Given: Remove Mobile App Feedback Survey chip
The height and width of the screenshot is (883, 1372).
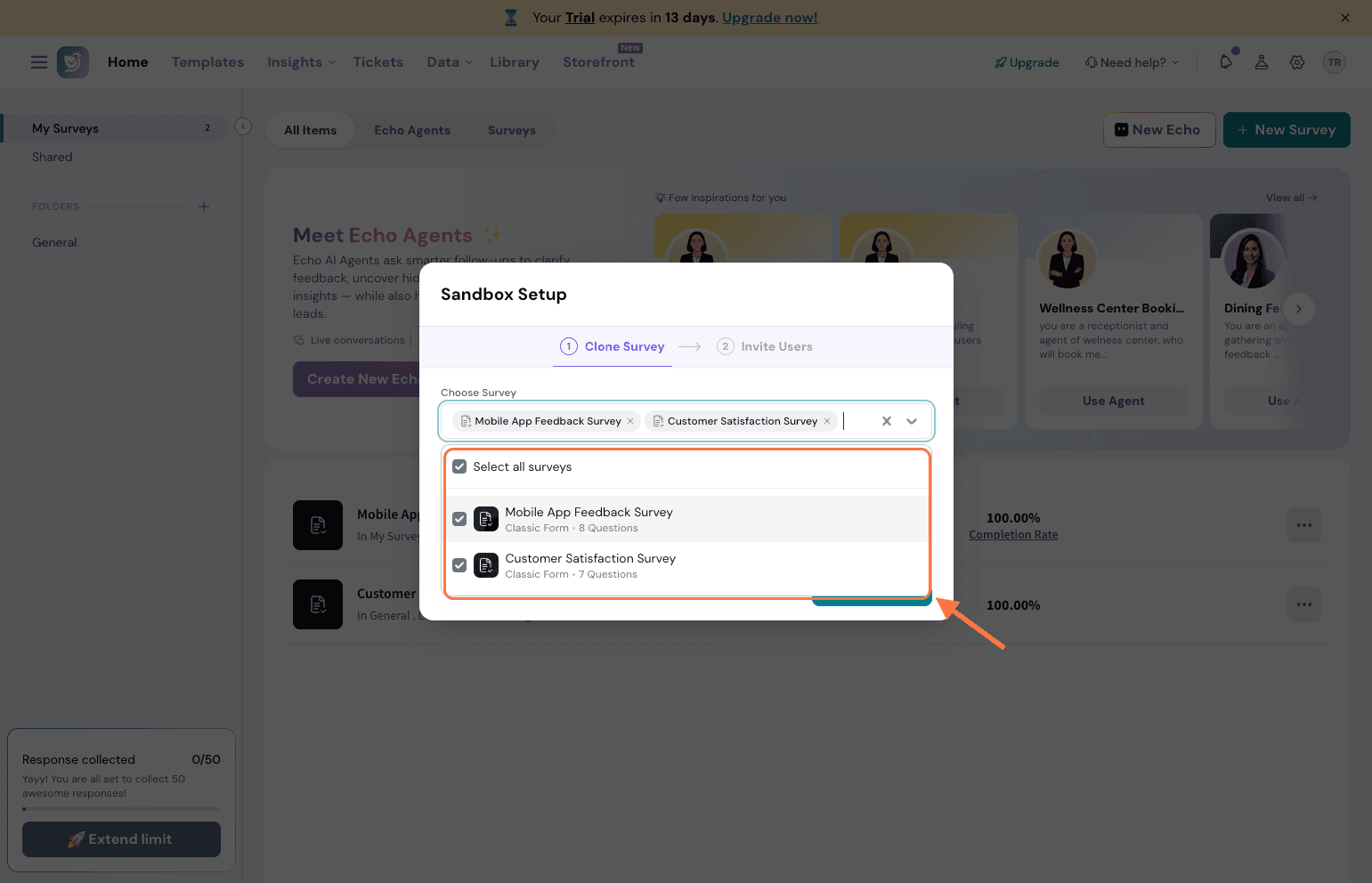Looking at the screenshot, I should pos(630,422).
